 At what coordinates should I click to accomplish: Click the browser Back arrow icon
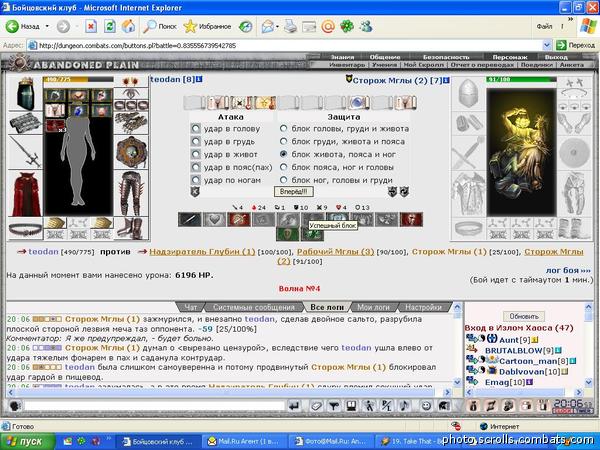pyautogui.click(x=12, y=26)
